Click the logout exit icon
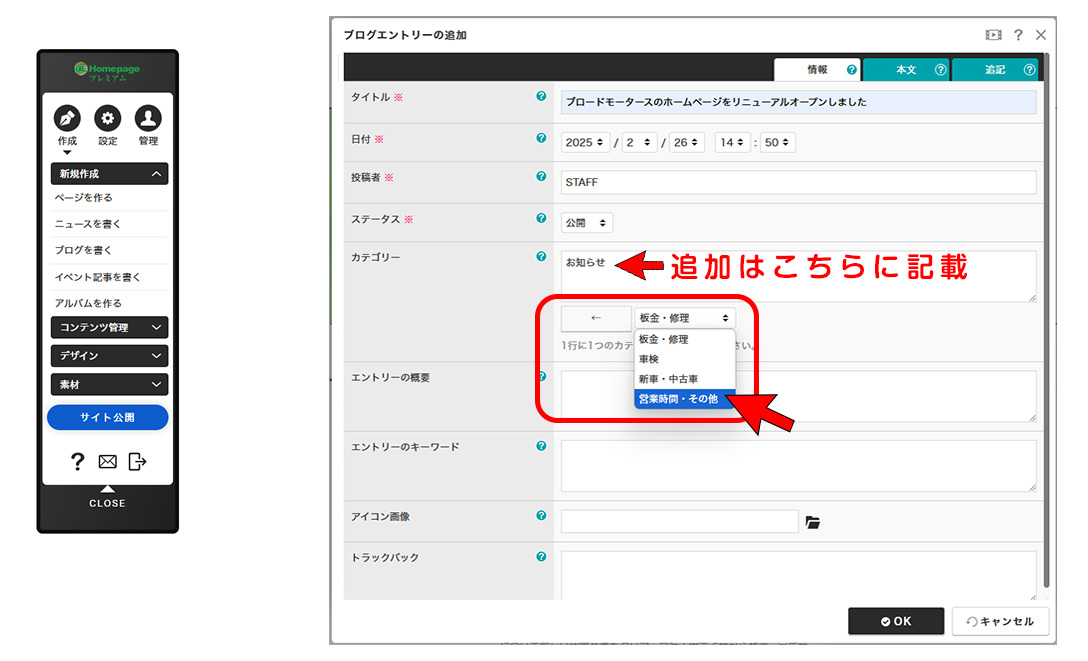This screenshot has height=661, width=1088. (x=137, y=462)
